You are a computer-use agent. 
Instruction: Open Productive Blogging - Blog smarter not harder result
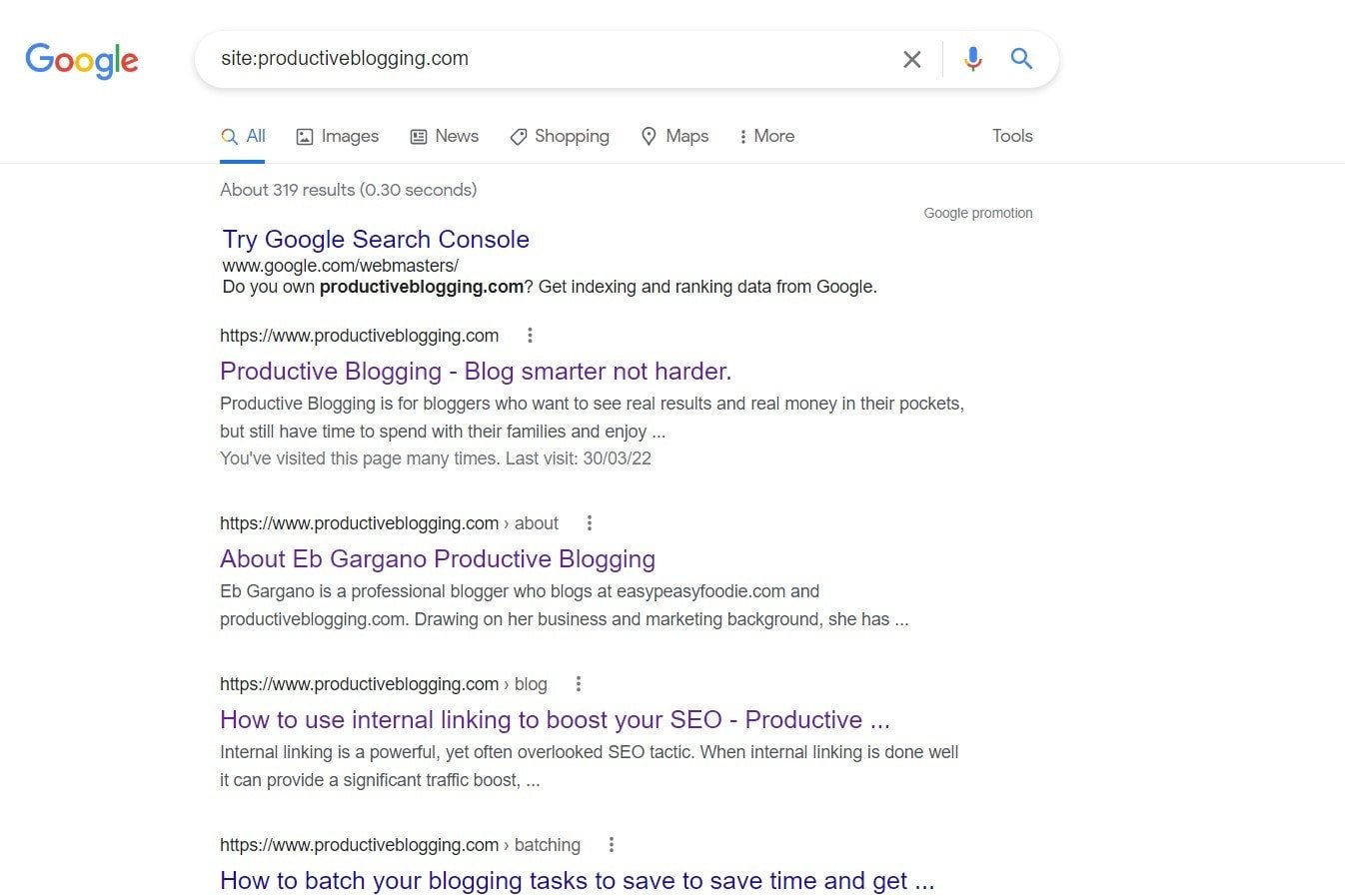point(476,372)
